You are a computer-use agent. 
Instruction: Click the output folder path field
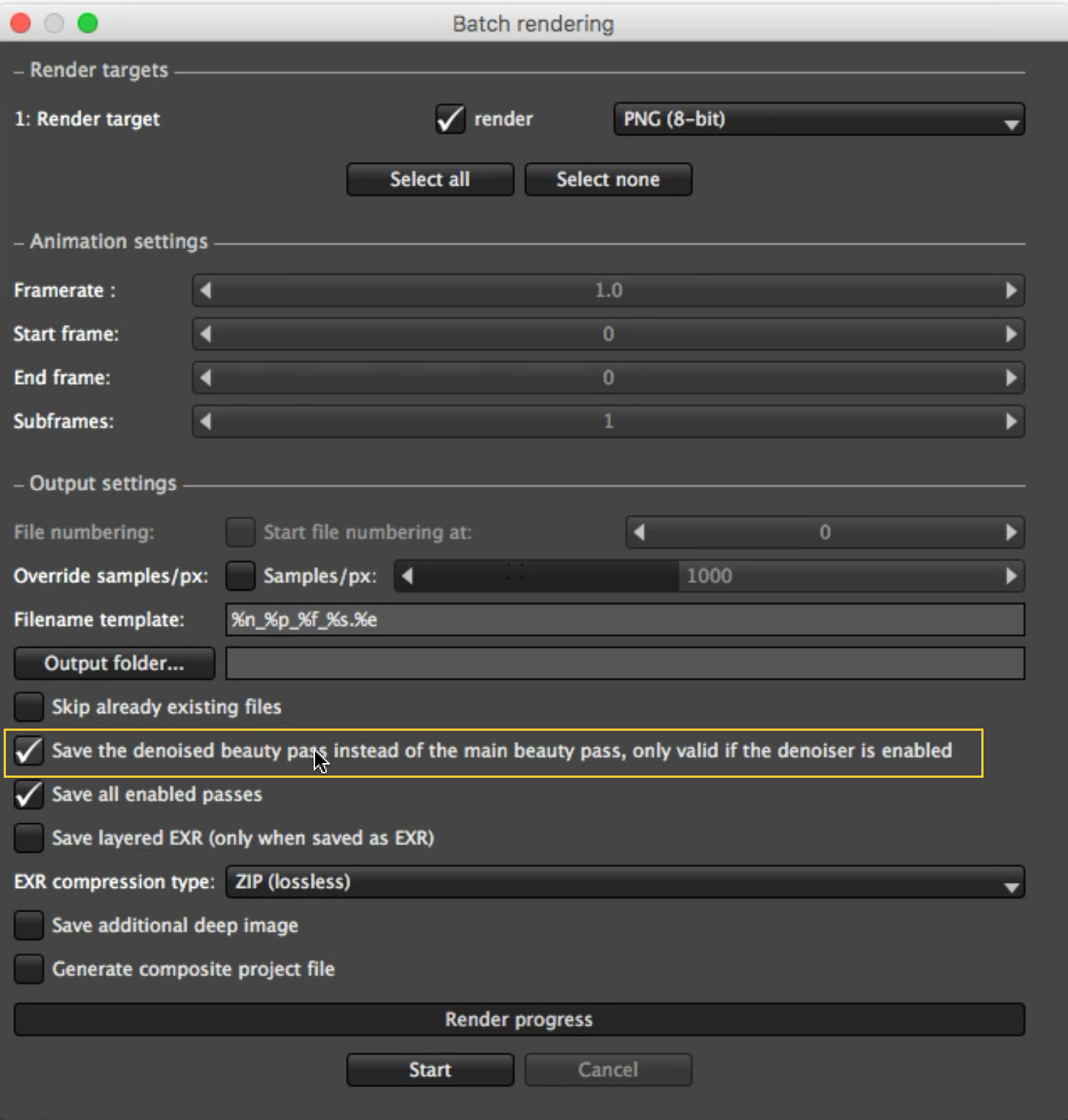click(625, 663)
